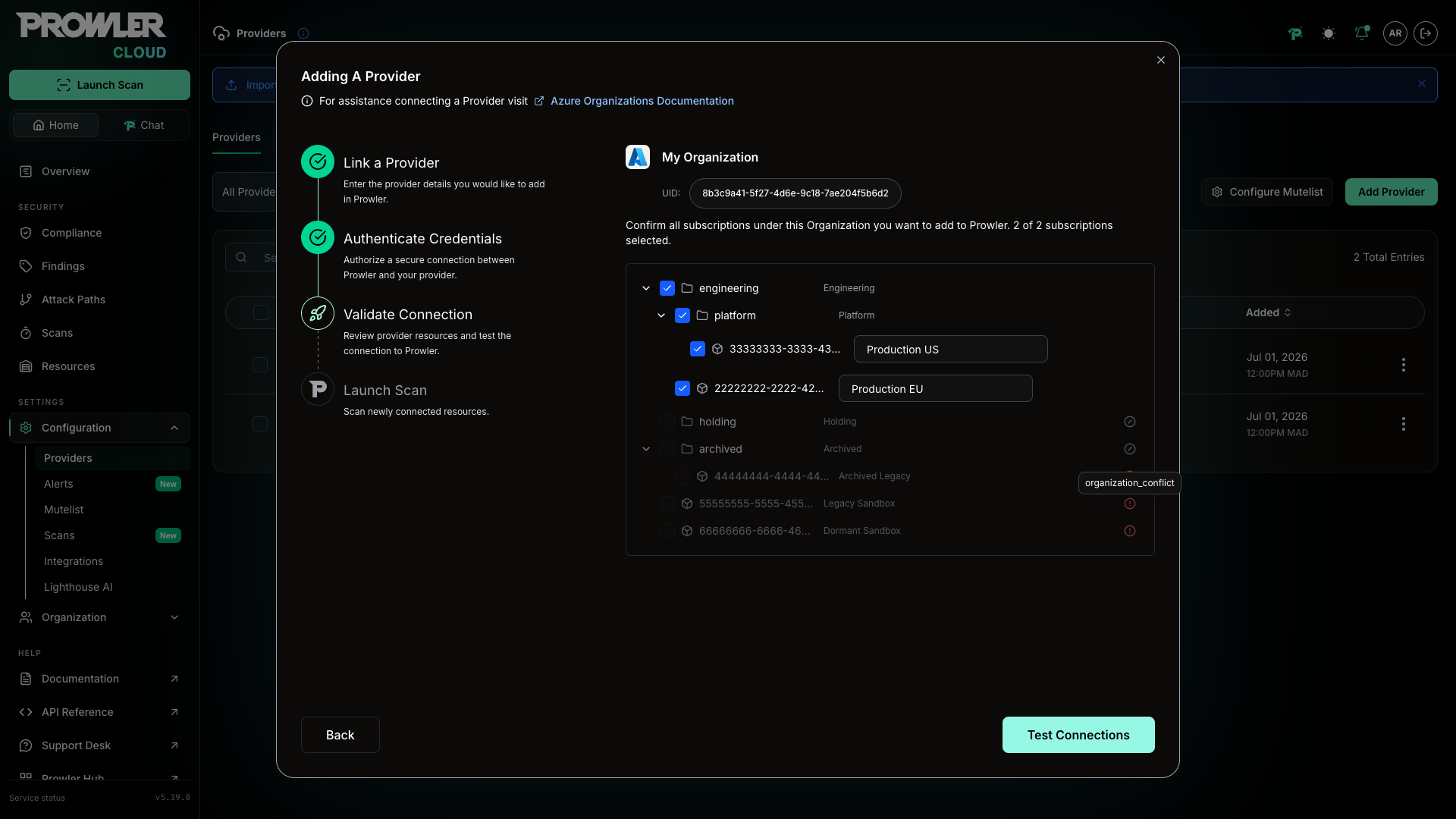Dismiss the import banner close icon
The height and width of the screenshot is (819, 1456).
[x=1422, y=84]
